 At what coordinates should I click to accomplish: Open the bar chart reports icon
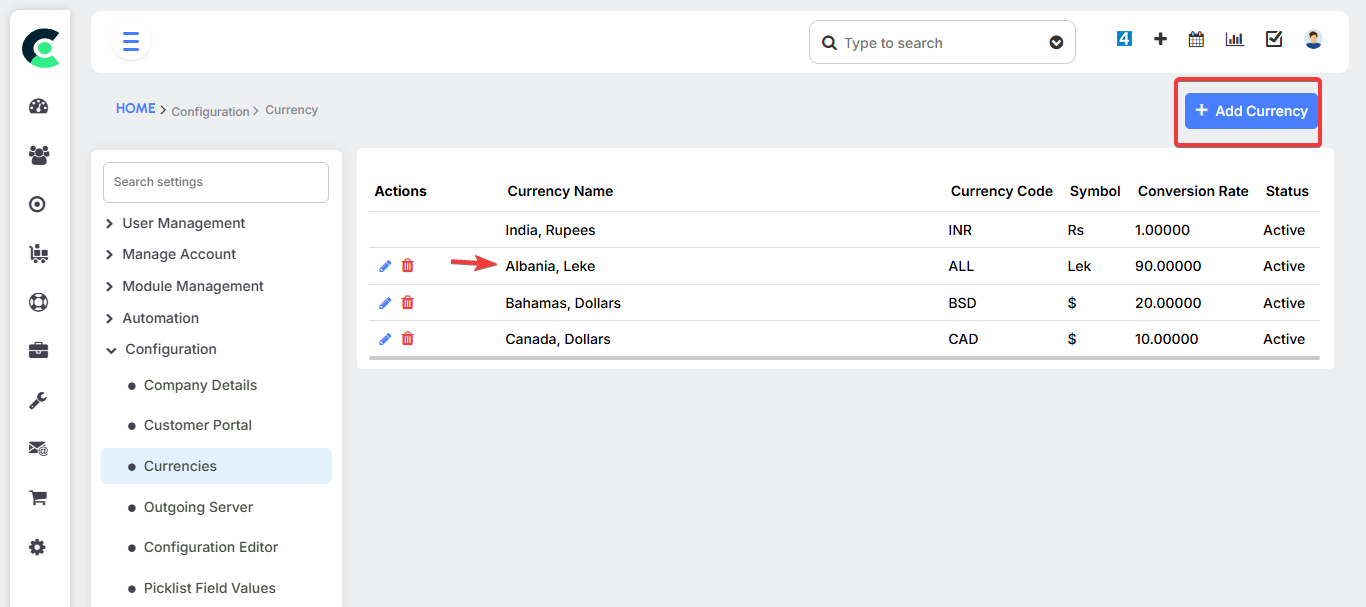pos(1234,38)
